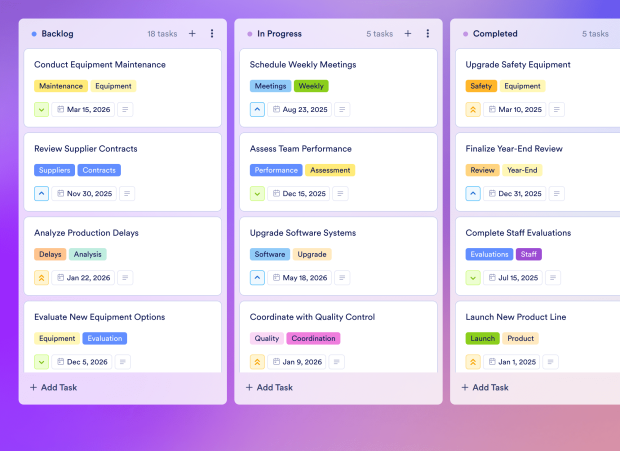The height and width of the screenshot is (451, 620).
Task: Open the Coordinate with Quality Control card
Action: [x=312, y=317]
